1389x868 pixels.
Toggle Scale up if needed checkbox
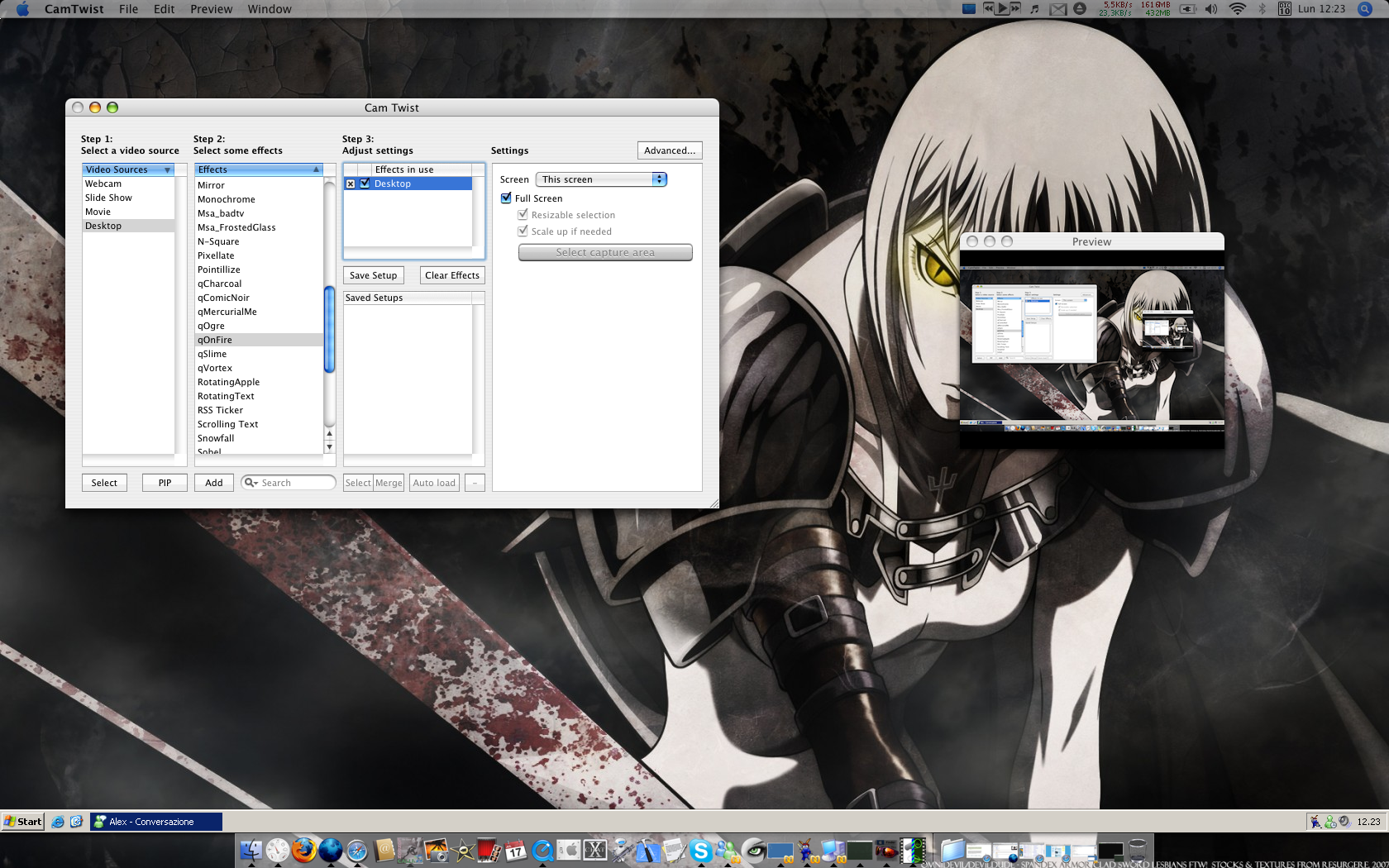click(x=523, y=231)
